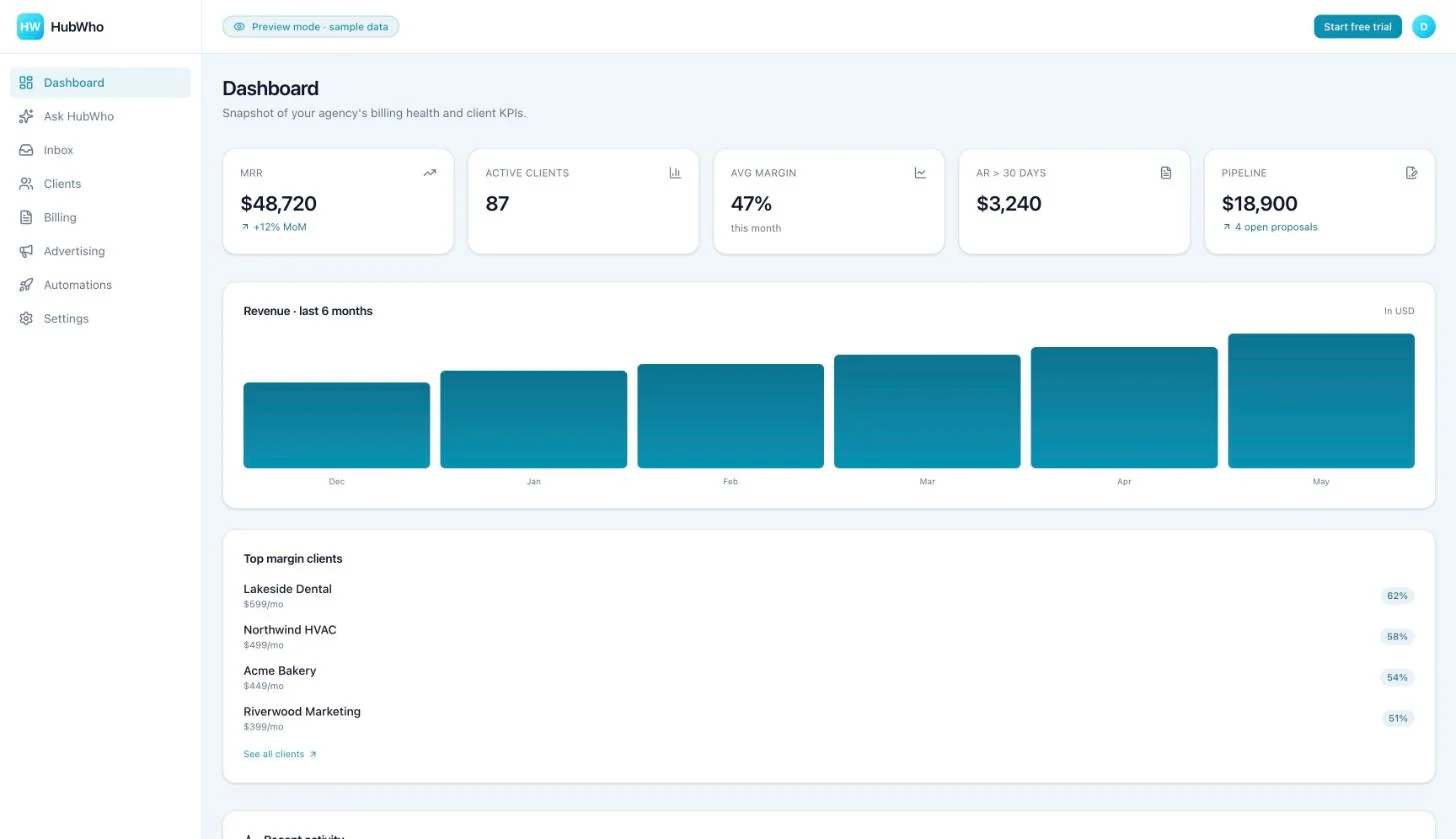1456x839 pixels.
Task: Click the May revenue bar
Action: click(1321, 401)
